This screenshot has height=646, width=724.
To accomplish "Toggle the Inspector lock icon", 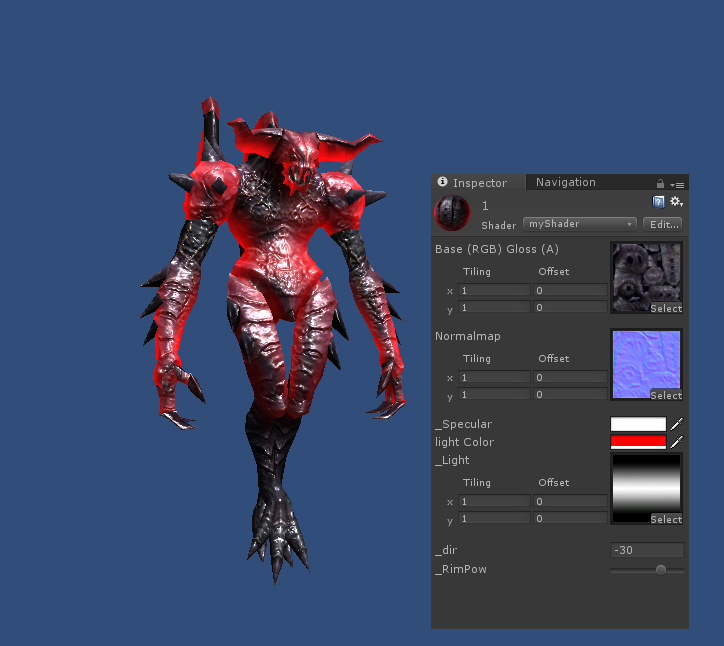I will tap(660, 184).
